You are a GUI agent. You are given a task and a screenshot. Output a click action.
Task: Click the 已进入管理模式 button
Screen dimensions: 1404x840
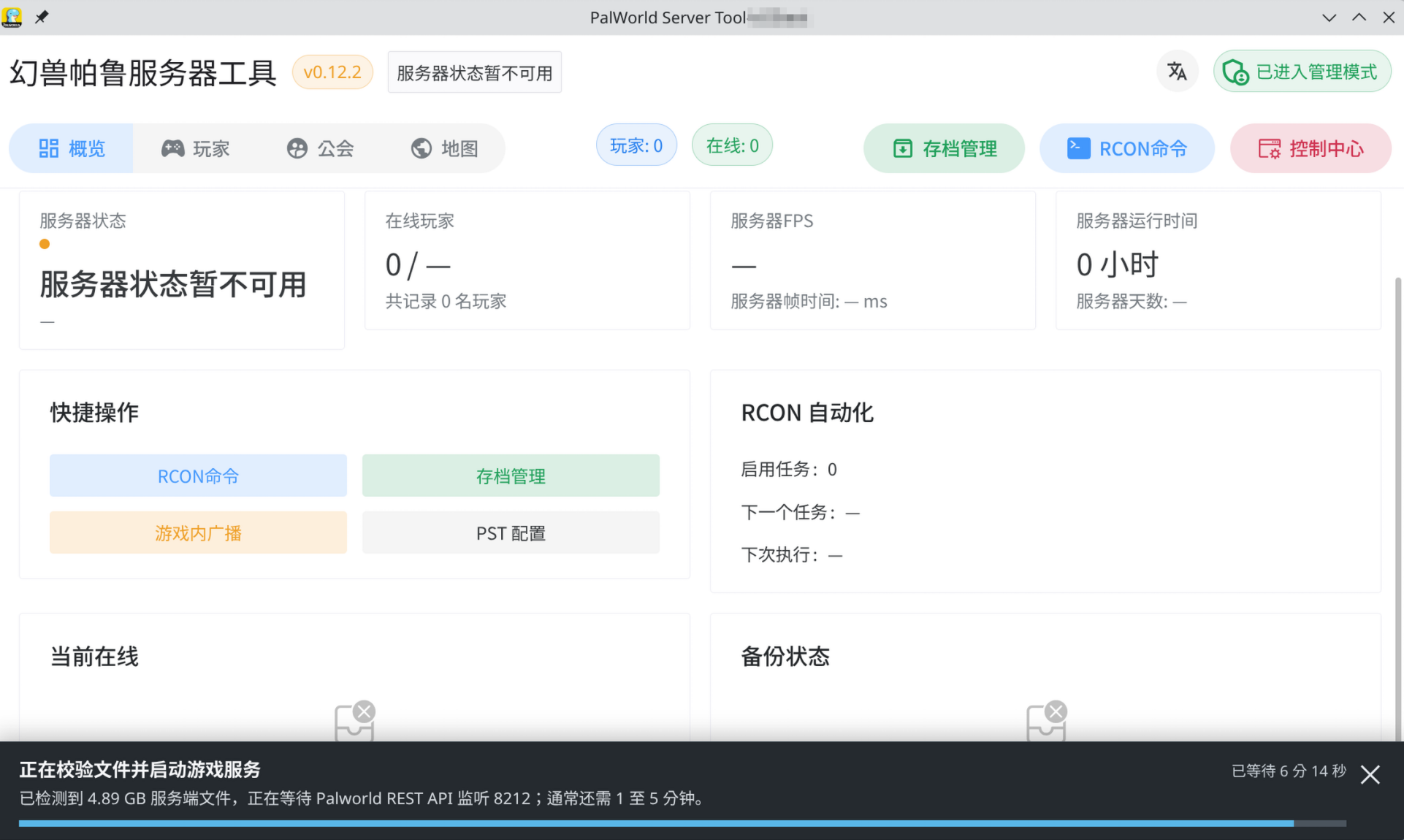[x=1302, y=72]
